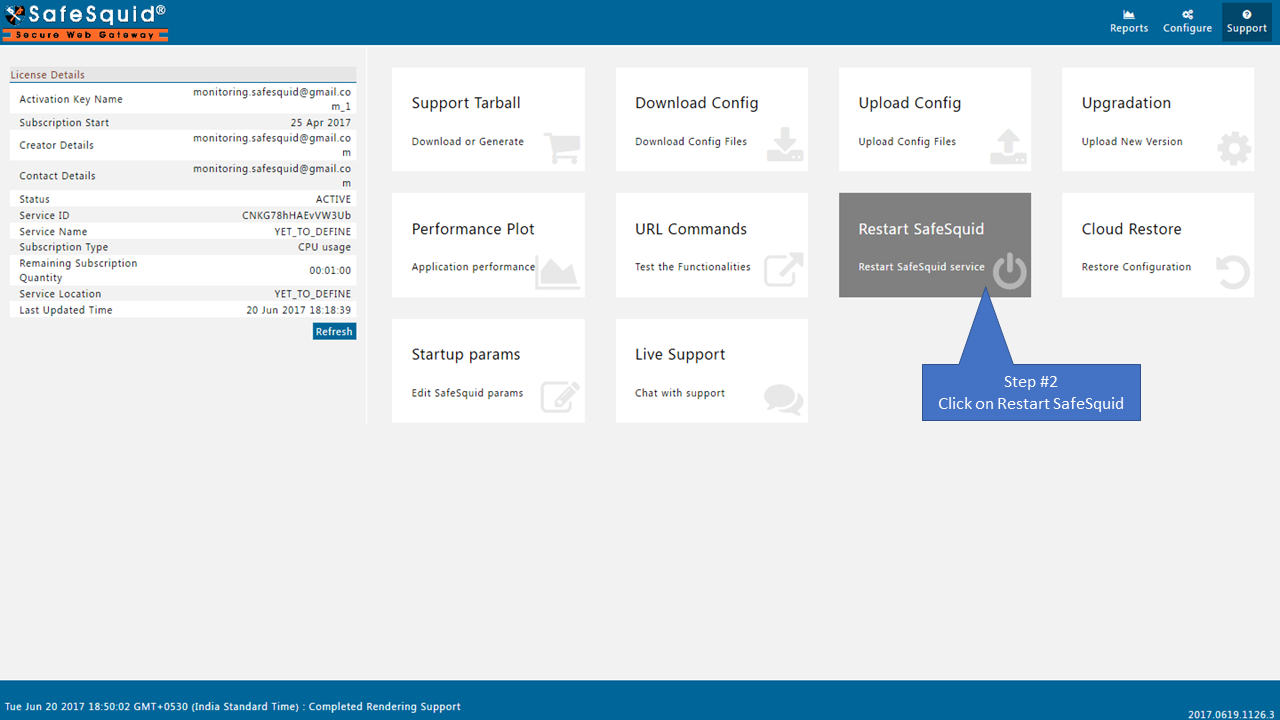This screenshot has height=720, width=1280.
Task: Click 'Test the Functionalities' text
Action: tap(693, 267)
